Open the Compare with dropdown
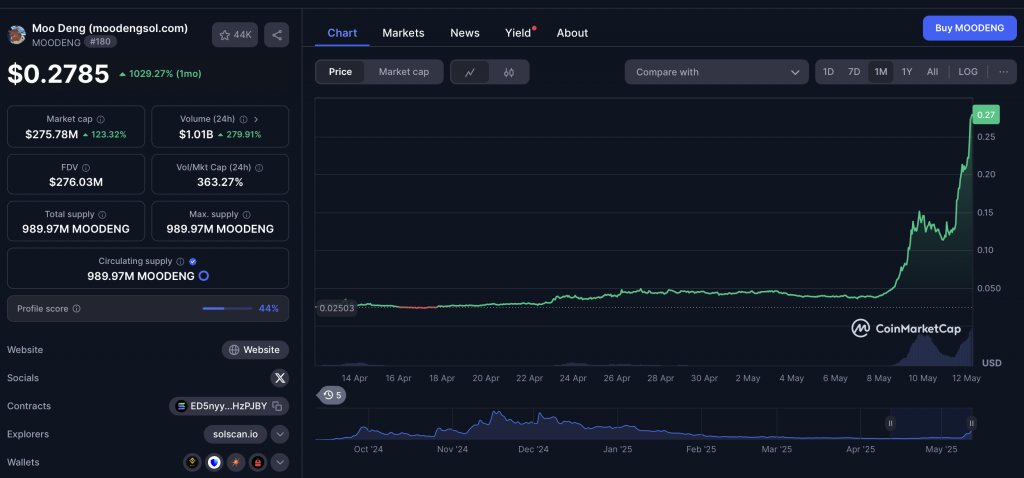Image resolution: width=1024 pixels, height=478 pixels. pyautogui.click(x=716, y=72)
